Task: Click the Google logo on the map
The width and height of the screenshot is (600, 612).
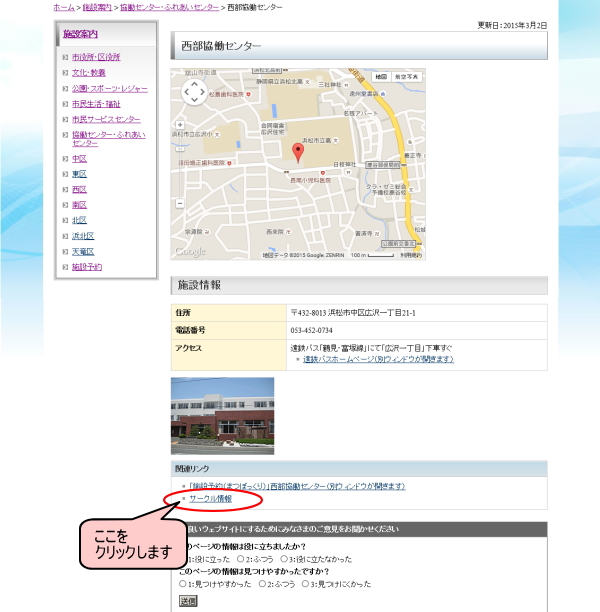Action: [x=190, y=251]
